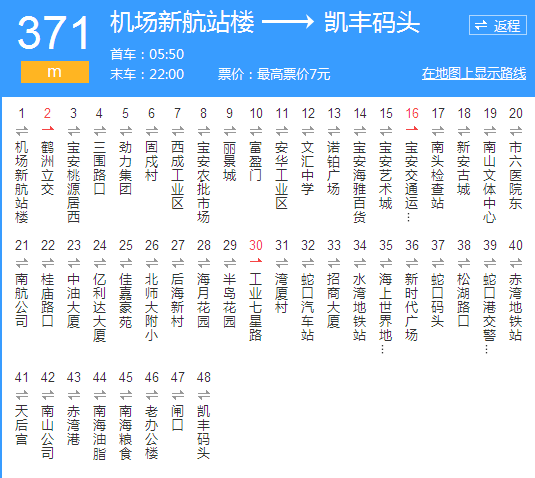This screenshot has height=478, width=535.
Task: Select stop 34 水湾地铁站
Action: (360, 307)
